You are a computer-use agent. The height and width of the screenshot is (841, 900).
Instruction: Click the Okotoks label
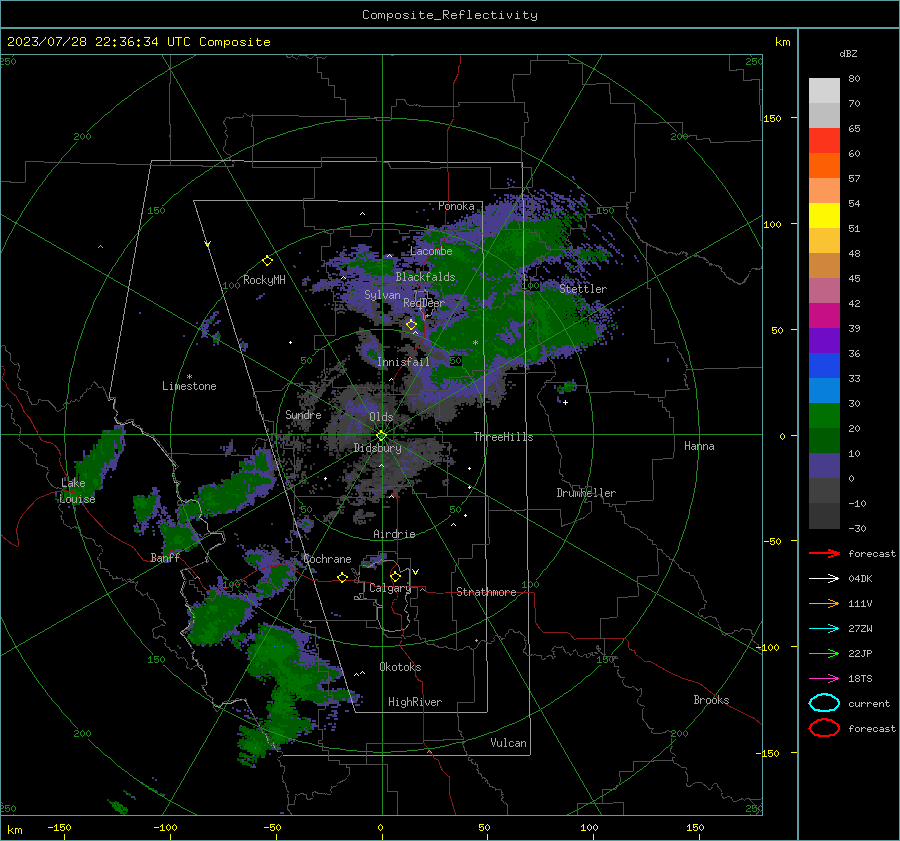point(400,667)
